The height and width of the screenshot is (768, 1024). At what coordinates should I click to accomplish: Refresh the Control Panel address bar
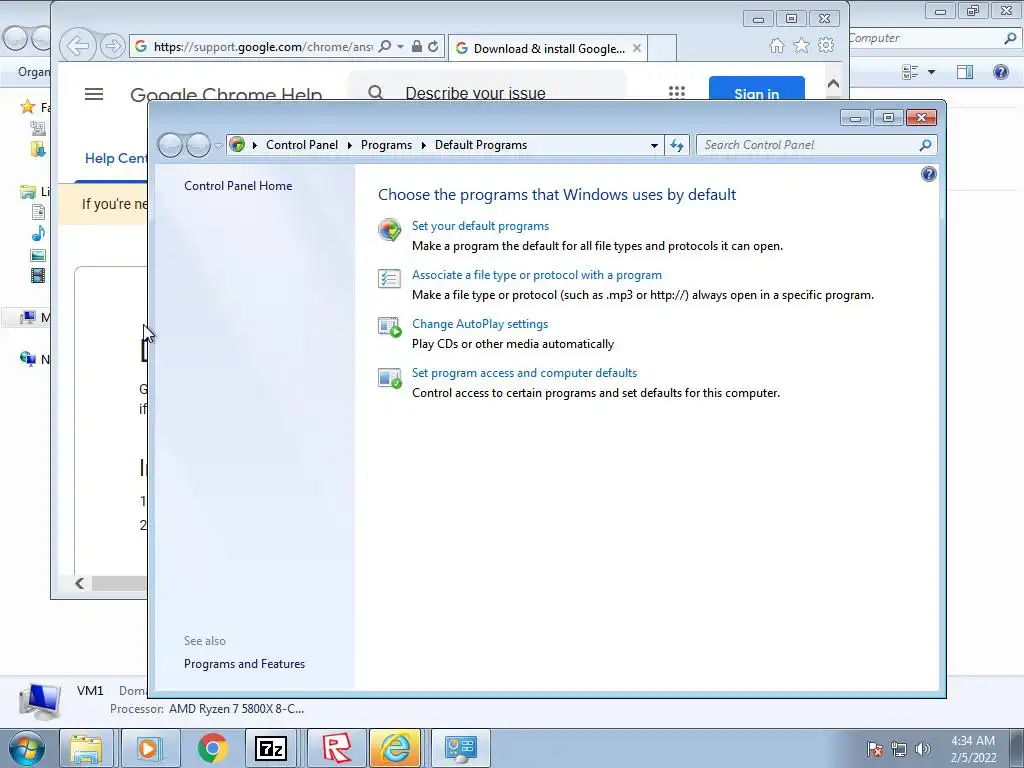677,145
